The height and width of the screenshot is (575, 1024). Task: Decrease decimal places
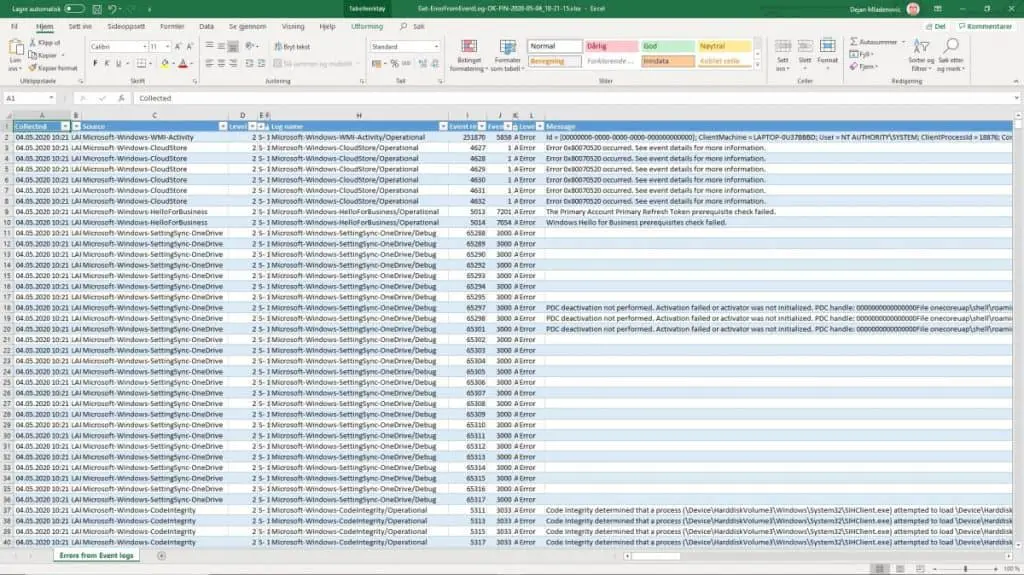click(435, 63)
